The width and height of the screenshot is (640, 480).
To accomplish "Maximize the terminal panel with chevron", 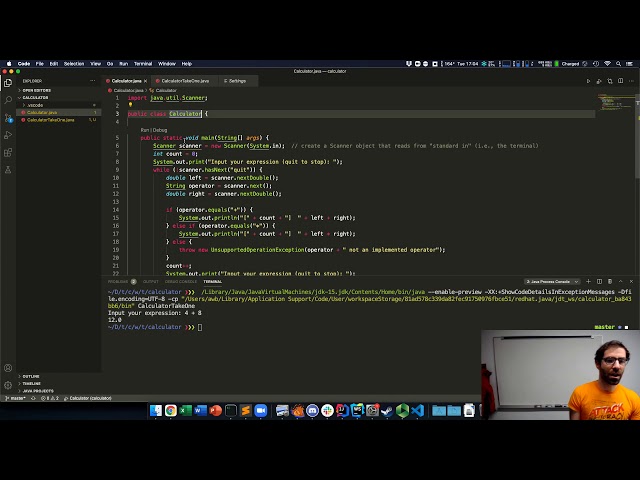I will coord(620,281).
